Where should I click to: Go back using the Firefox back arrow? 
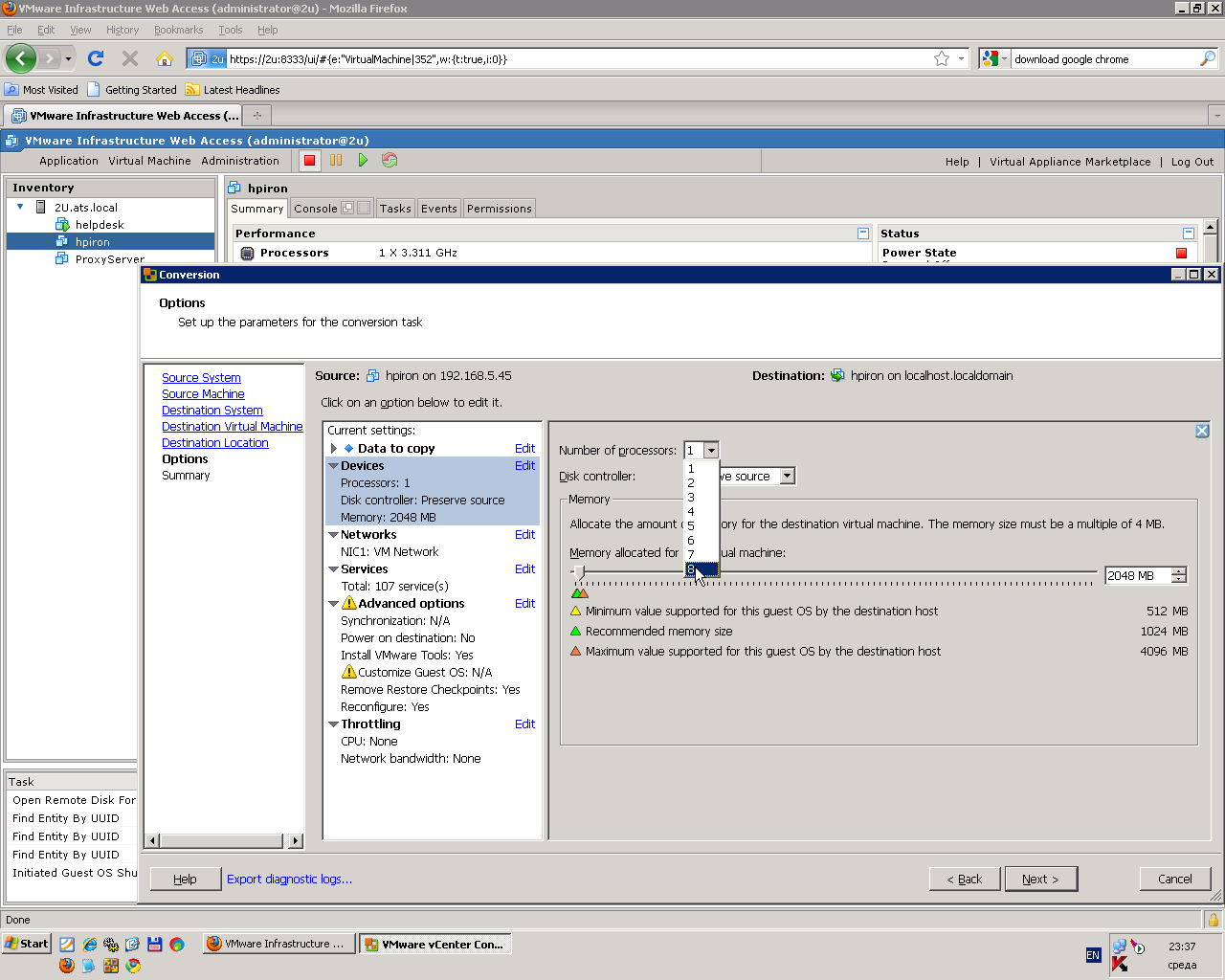21,58
